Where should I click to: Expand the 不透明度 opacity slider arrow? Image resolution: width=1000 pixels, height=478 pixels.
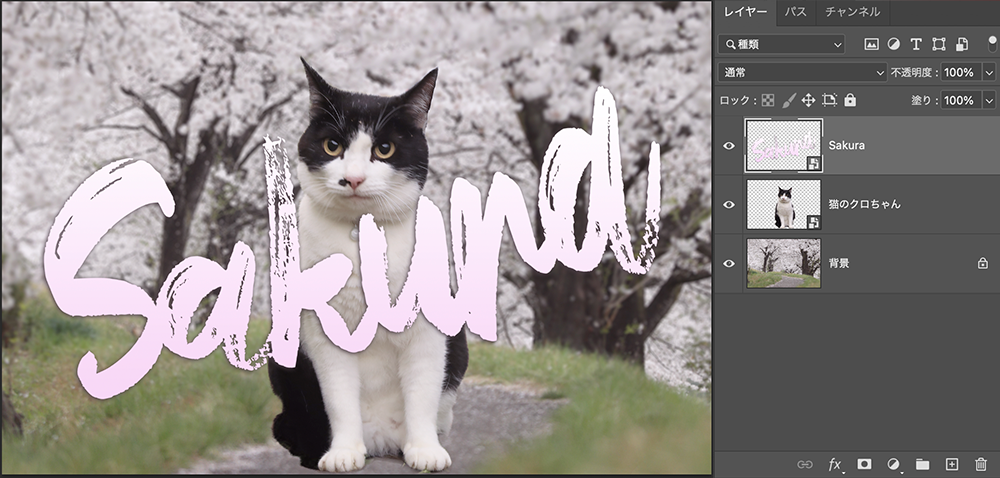coord(990,72)
